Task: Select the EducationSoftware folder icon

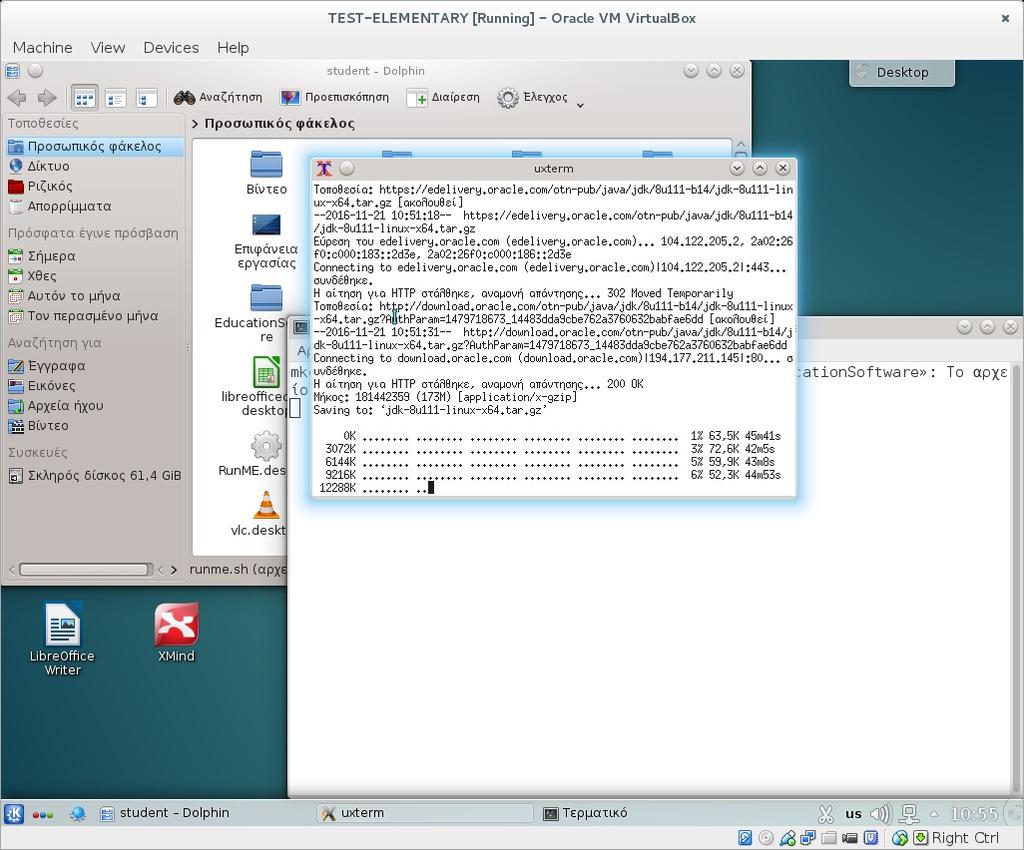Action: click(266, 298)
